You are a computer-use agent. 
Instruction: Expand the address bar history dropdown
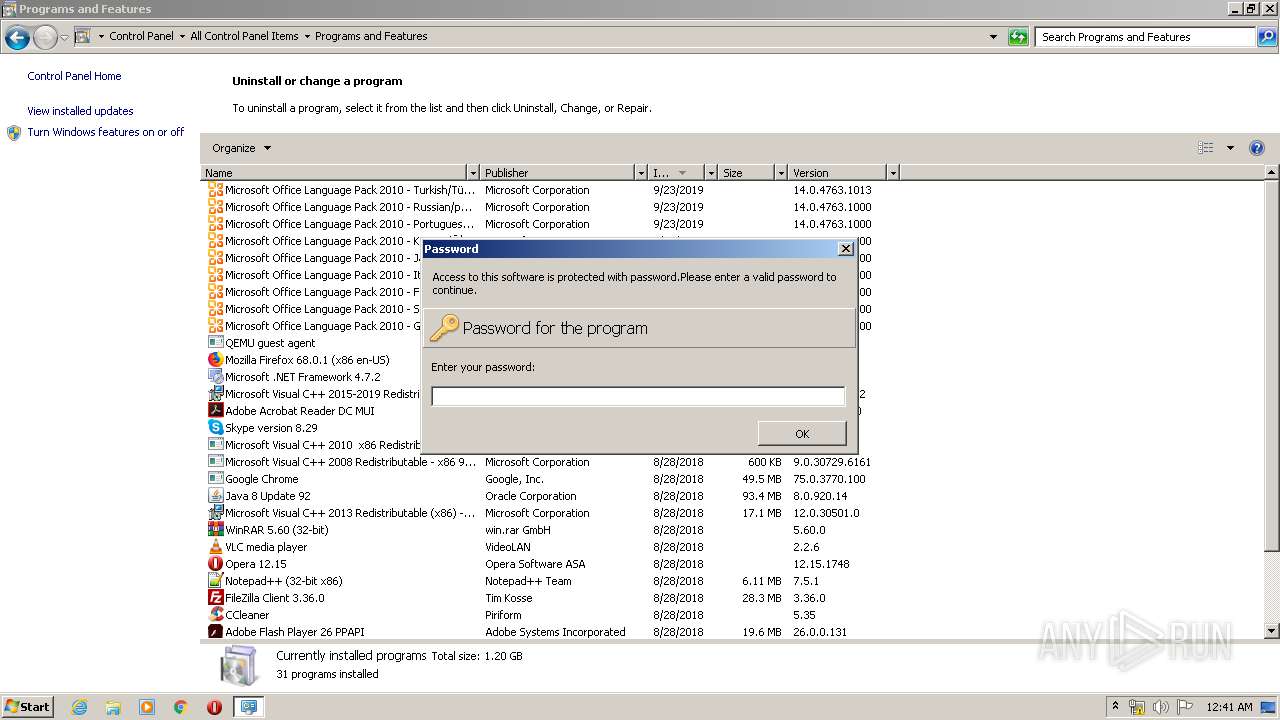(x=993, y=37)
